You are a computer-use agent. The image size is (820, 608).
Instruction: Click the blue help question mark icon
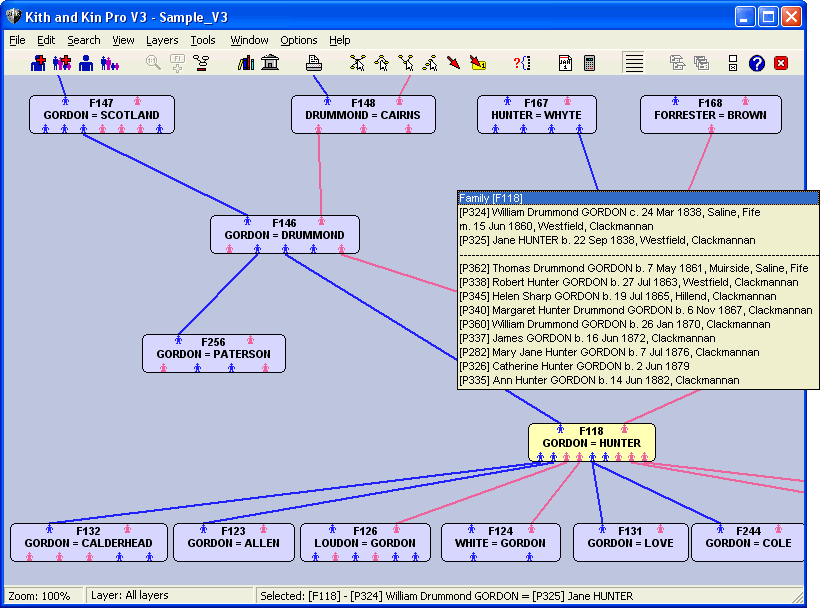(x=757, y=63)
